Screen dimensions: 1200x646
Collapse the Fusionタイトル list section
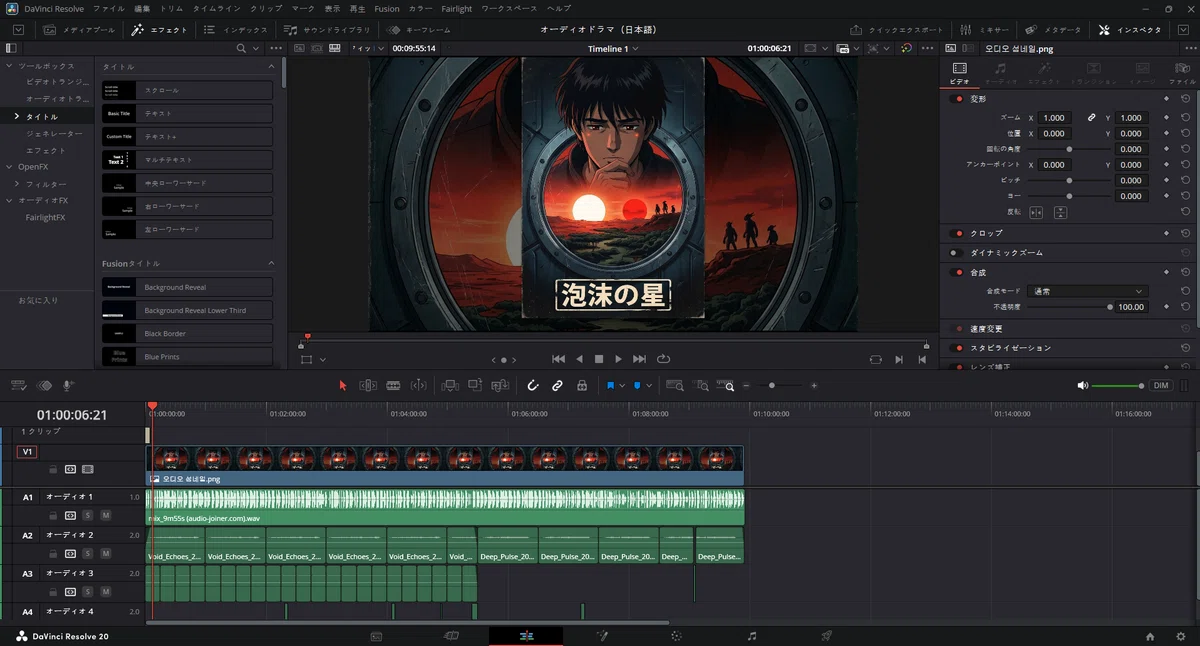tap(271, 264)
